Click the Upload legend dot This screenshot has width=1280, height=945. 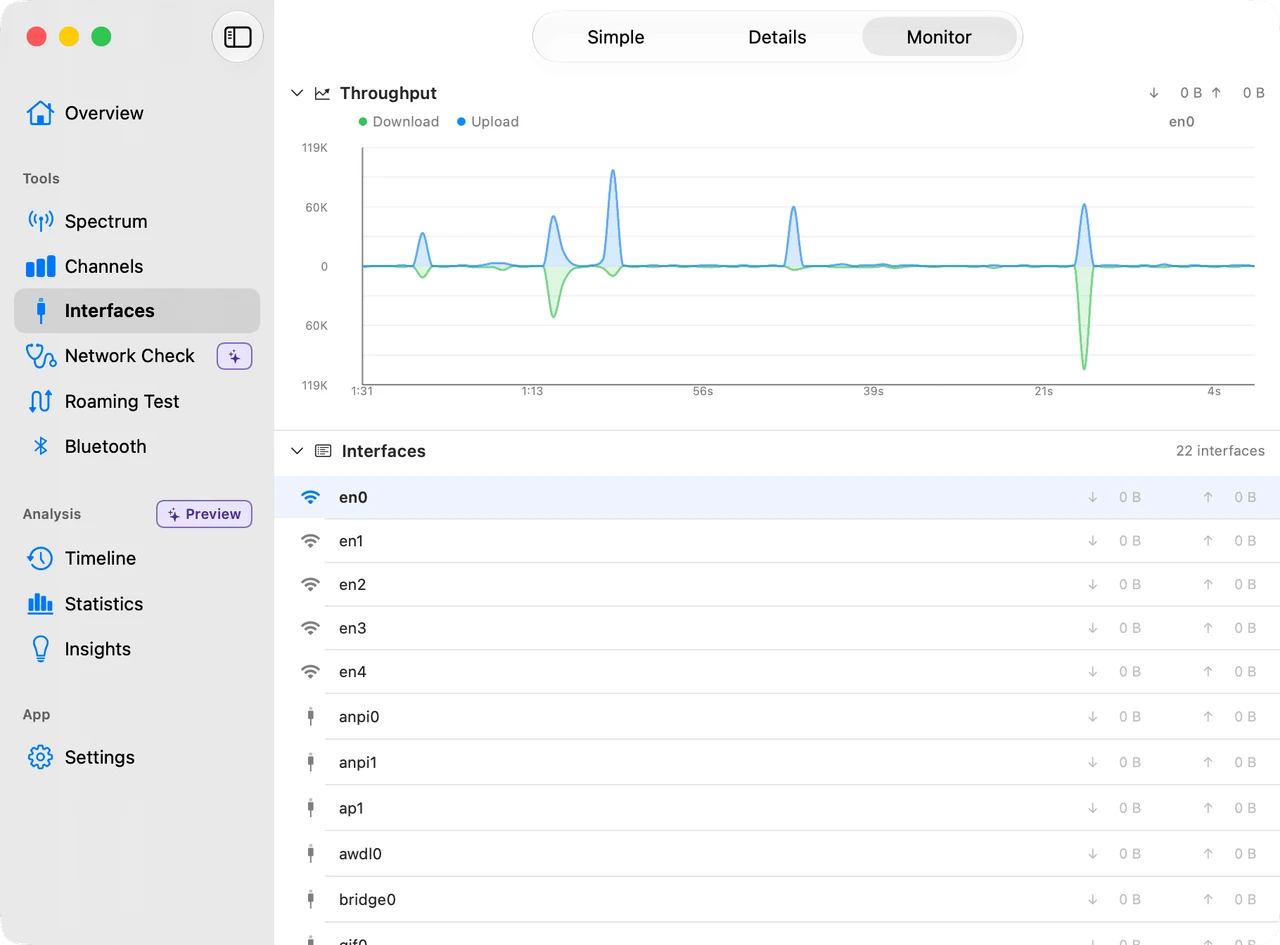tap(462, 122)
